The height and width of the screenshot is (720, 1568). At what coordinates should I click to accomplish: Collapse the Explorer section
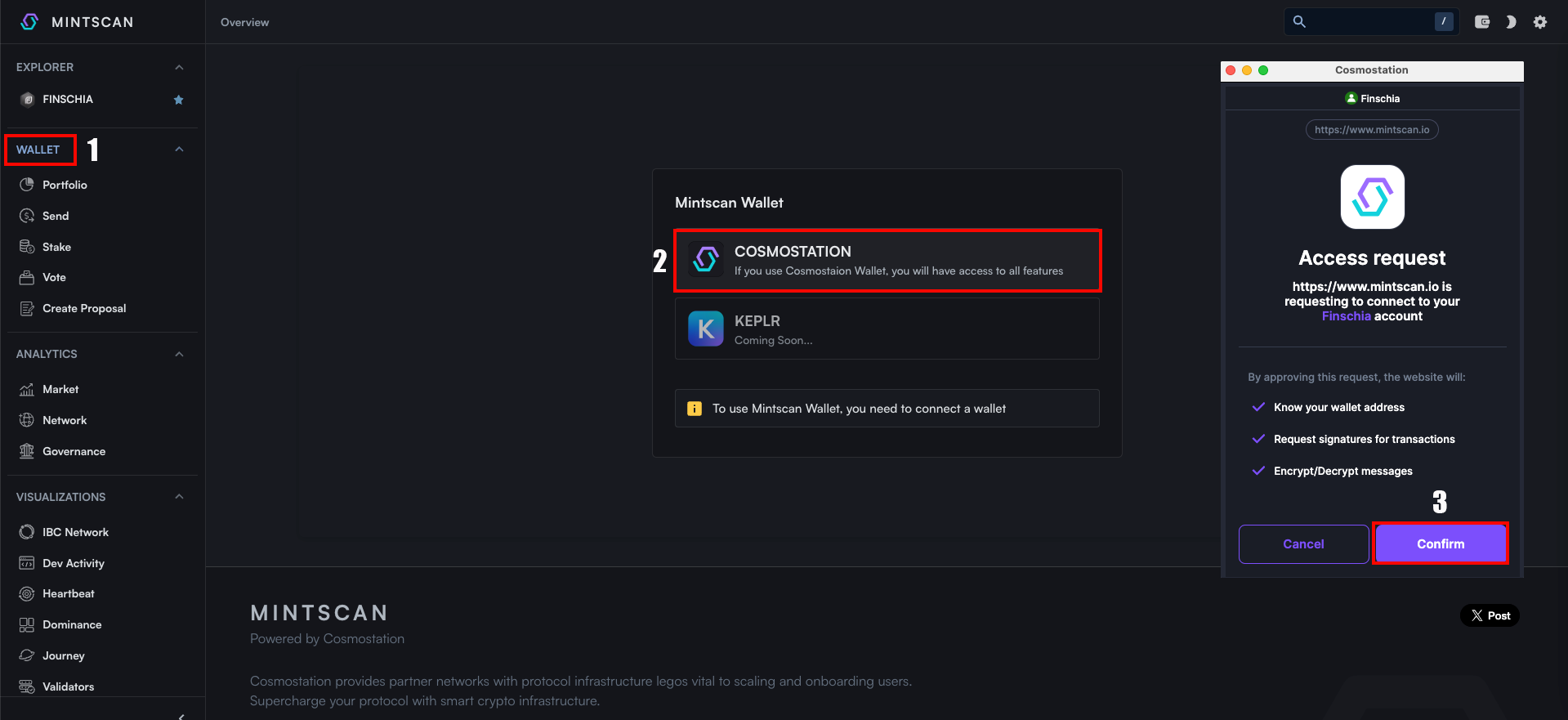click(x=179, y=67)
